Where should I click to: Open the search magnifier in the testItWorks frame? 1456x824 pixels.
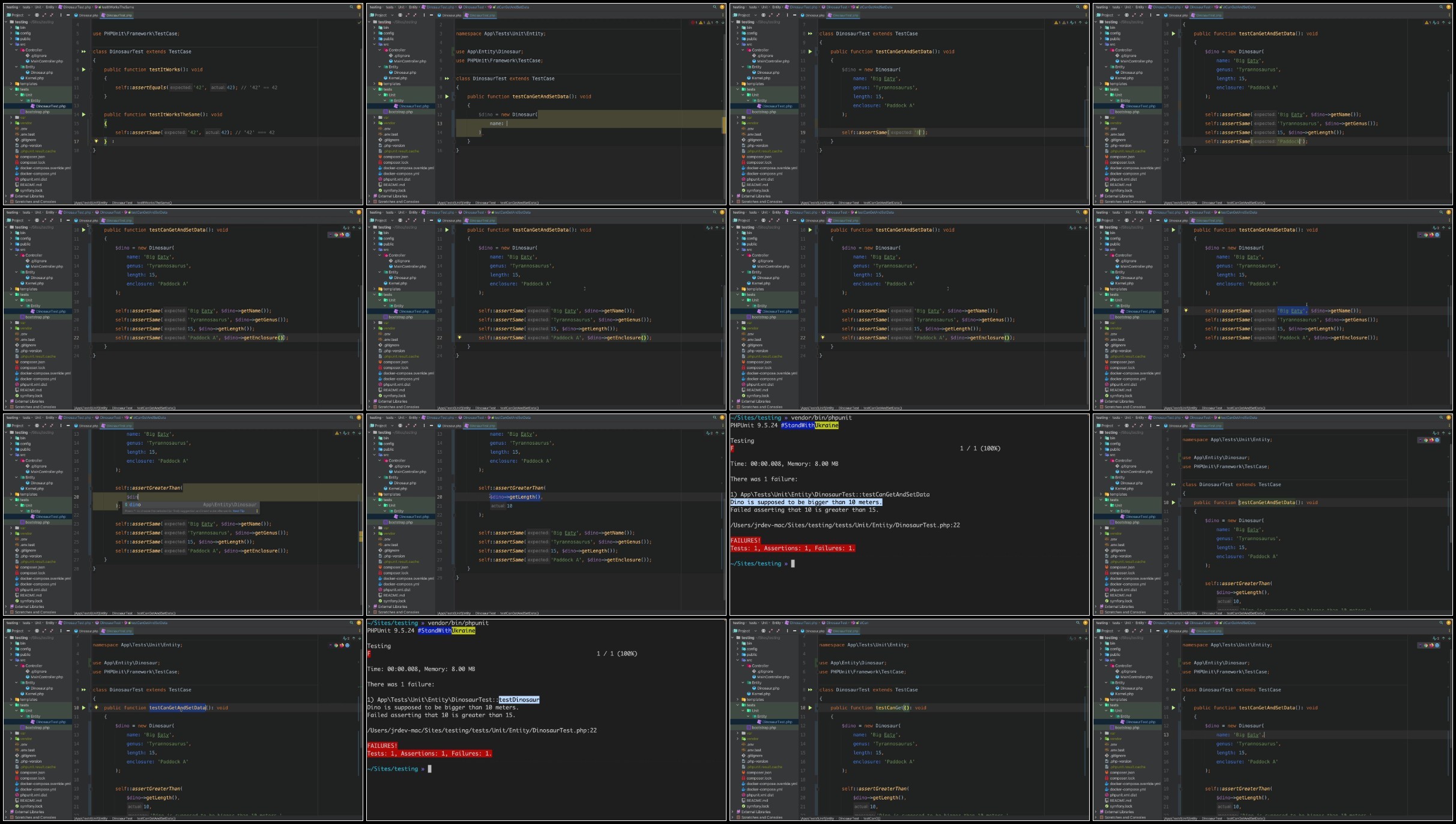point(352,7)
